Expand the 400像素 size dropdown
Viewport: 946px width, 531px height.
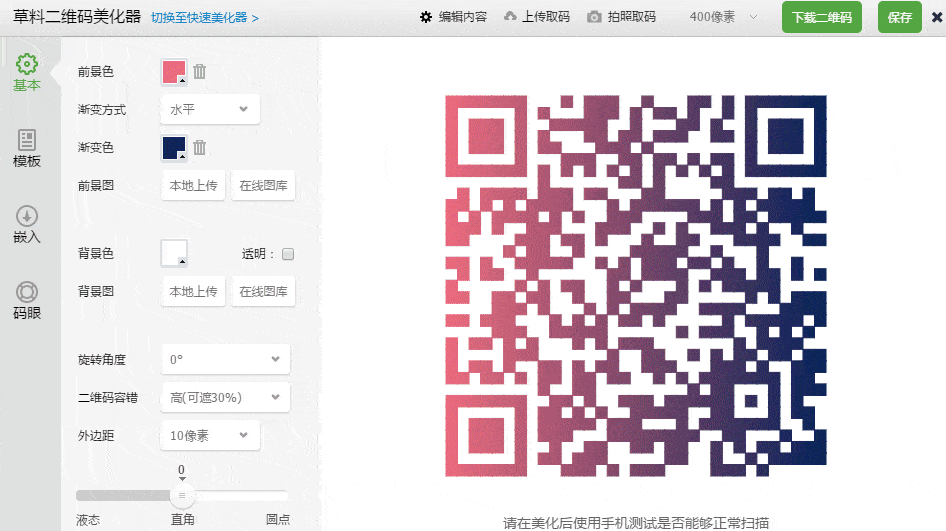pos(723,17)
